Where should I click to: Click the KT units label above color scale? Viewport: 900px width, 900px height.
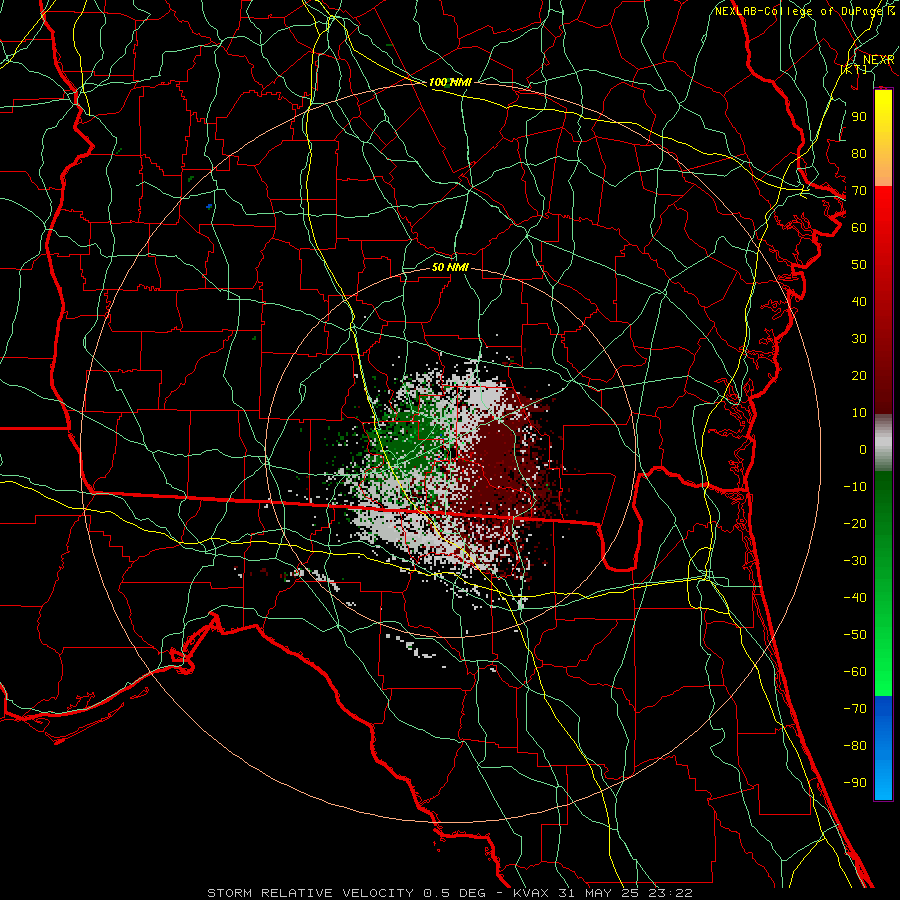tap(854, 69)
